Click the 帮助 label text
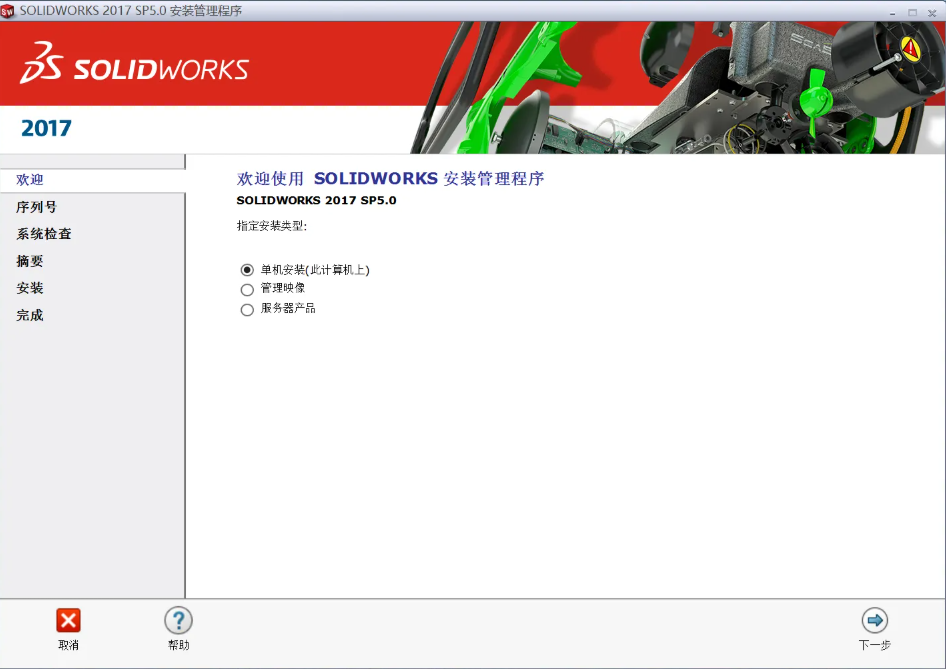The image size is (946, 669). tap(179, 645)
